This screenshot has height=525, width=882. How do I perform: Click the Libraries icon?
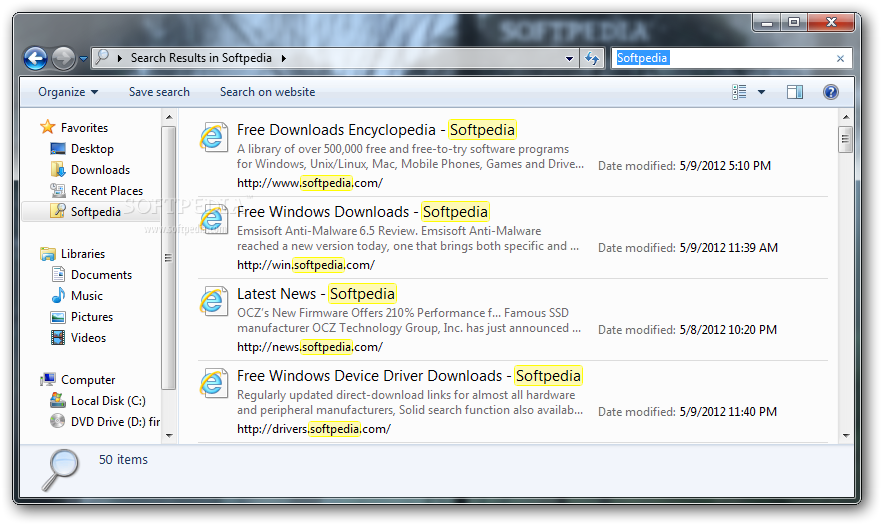48,254
